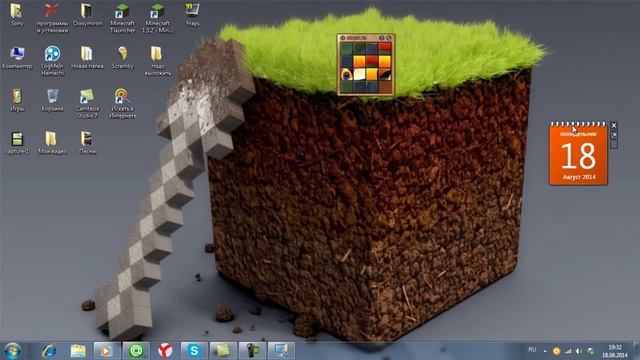
Task: Click the puzzle gadget timer clock icon
Action: 343,38
